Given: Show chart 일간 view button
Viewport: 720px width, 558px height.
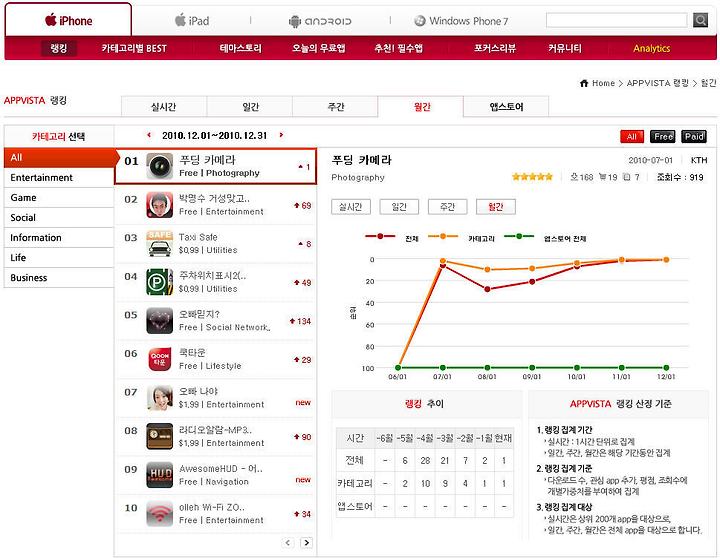Looking at the screenshot, I should tap(399, 207).
